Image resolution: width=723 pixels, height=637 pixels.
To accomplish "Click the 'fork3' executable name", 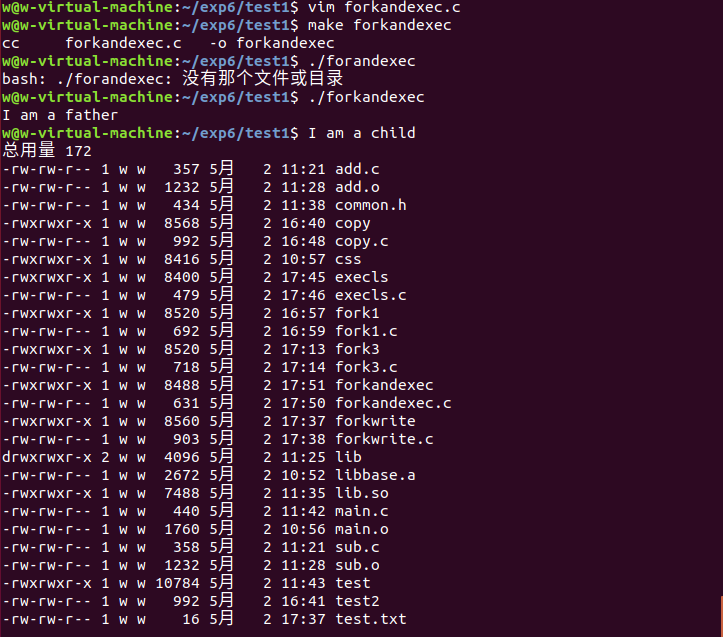I will pyautogui.click(x=357, y=349).
